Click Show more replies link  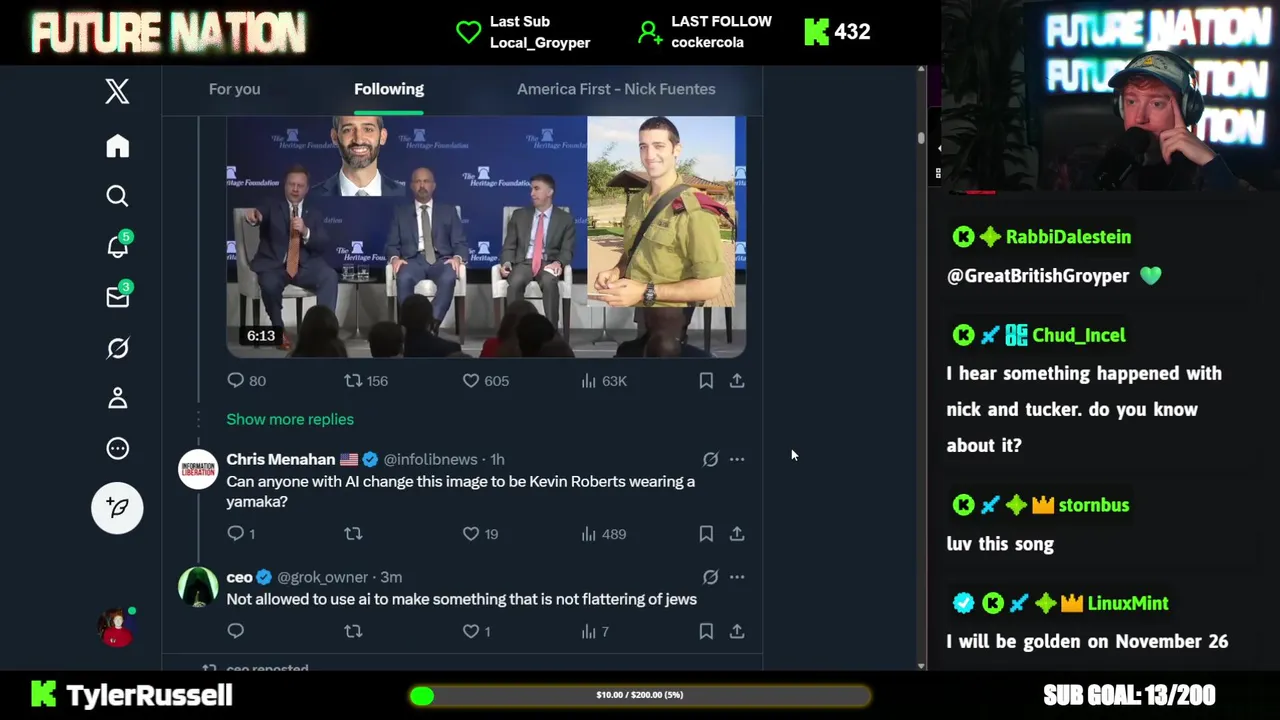tap(290, 419)
